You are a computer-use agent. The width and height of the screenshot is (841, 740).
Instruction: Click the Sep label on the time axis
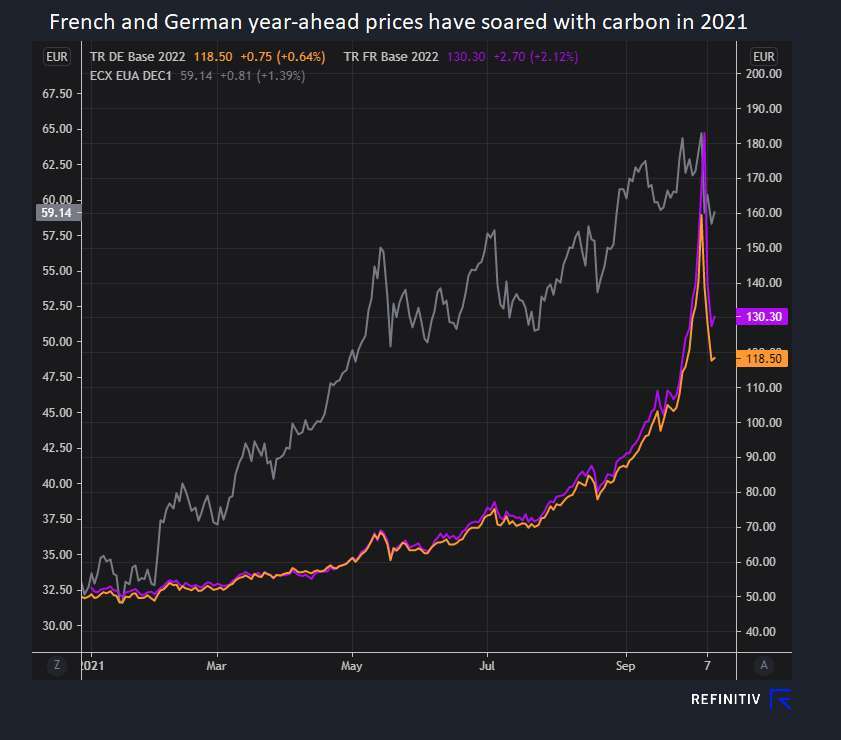click(625, 664)
